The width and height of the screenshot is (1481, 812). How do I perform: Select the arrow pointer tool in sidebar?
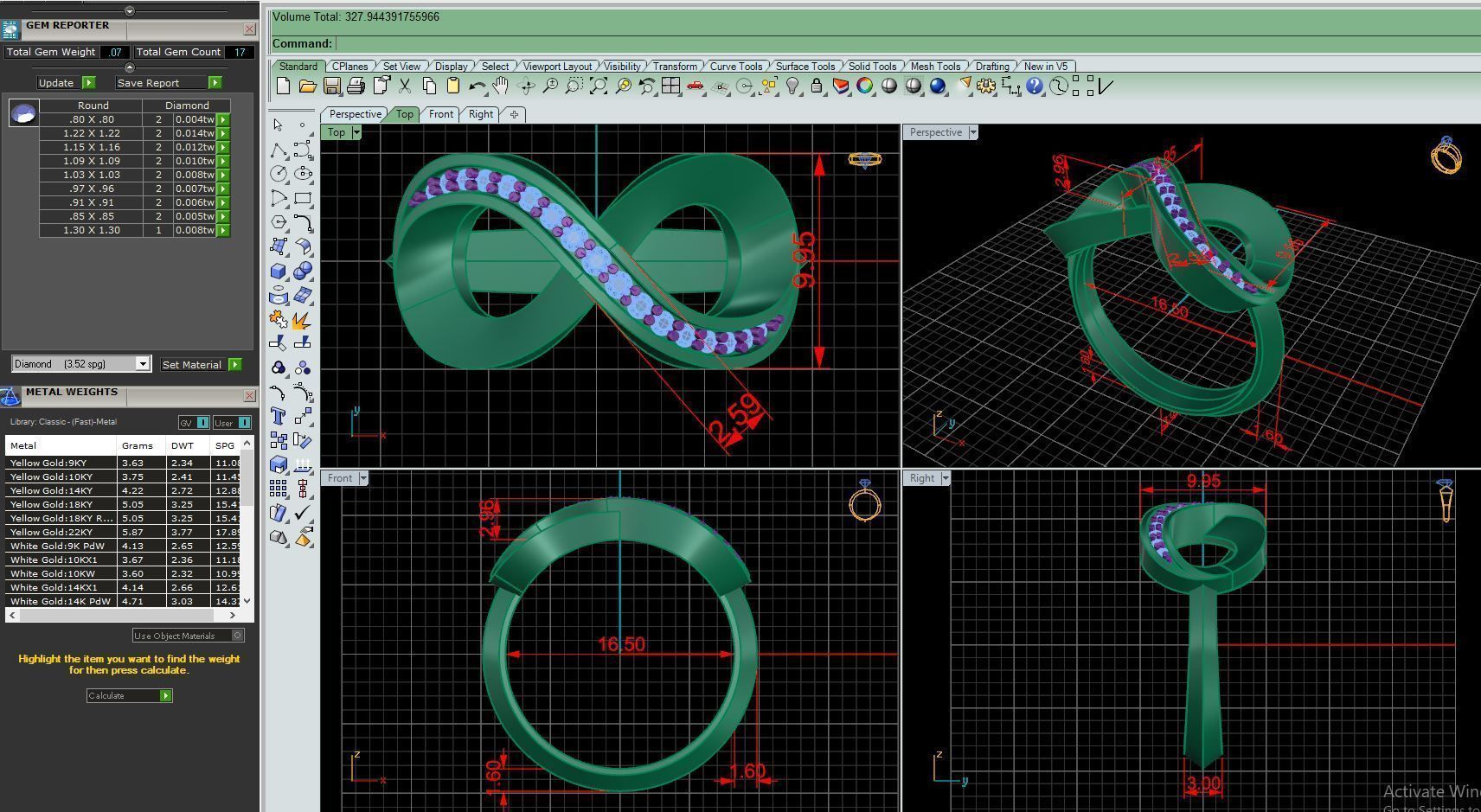279,125
